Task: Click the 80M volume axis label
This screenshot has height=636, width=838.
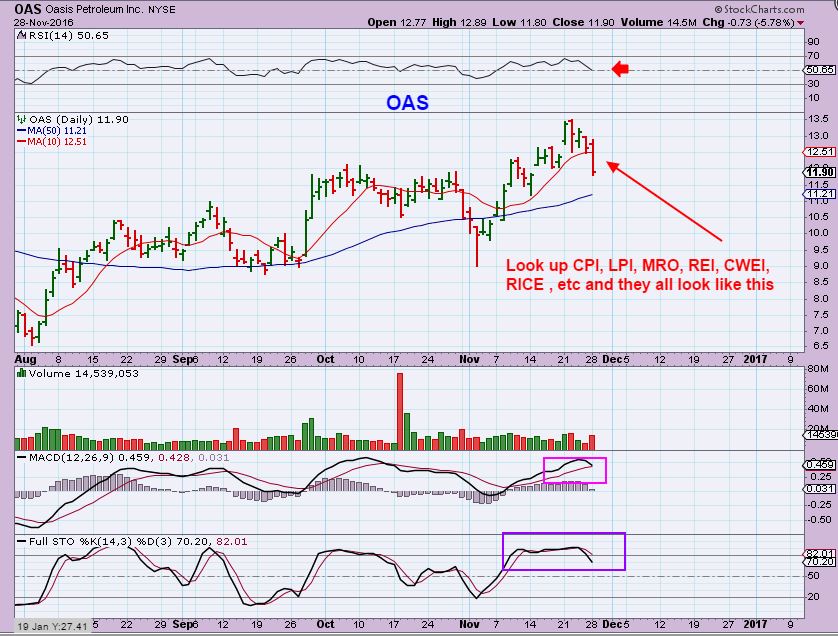Action: point(818,368)
